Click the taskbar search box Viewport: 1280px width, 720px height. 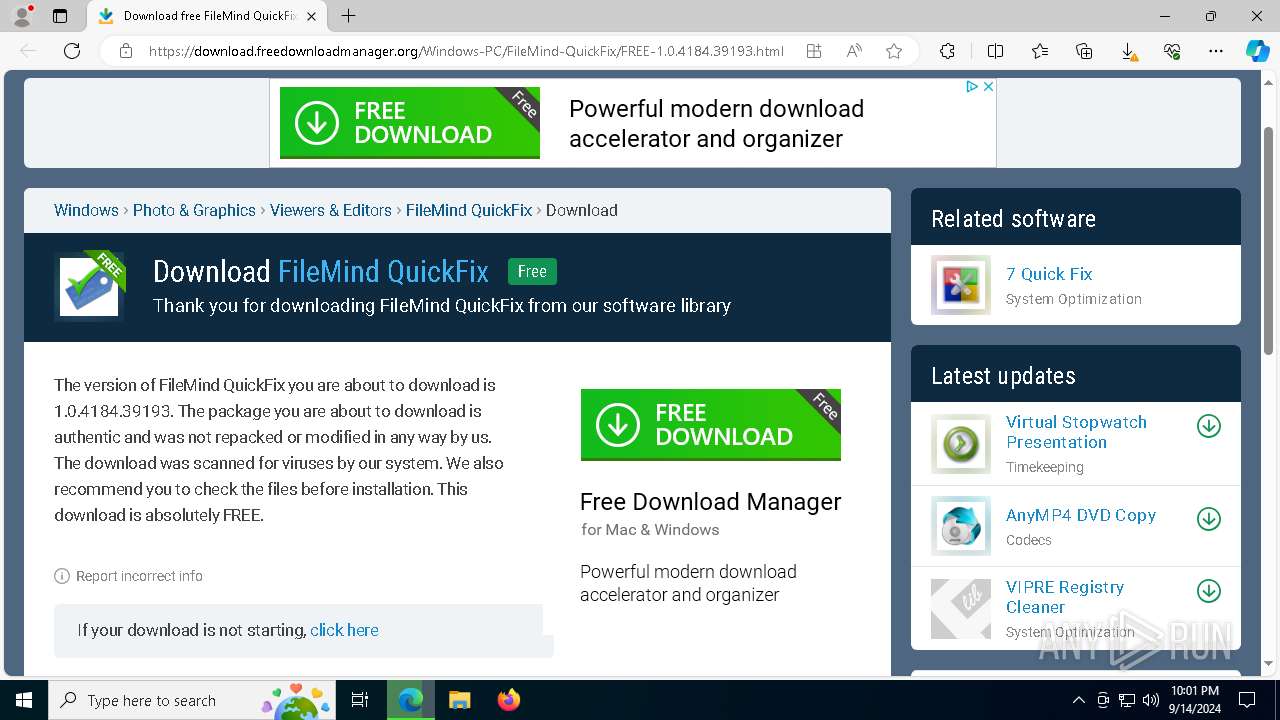(193, 700)
